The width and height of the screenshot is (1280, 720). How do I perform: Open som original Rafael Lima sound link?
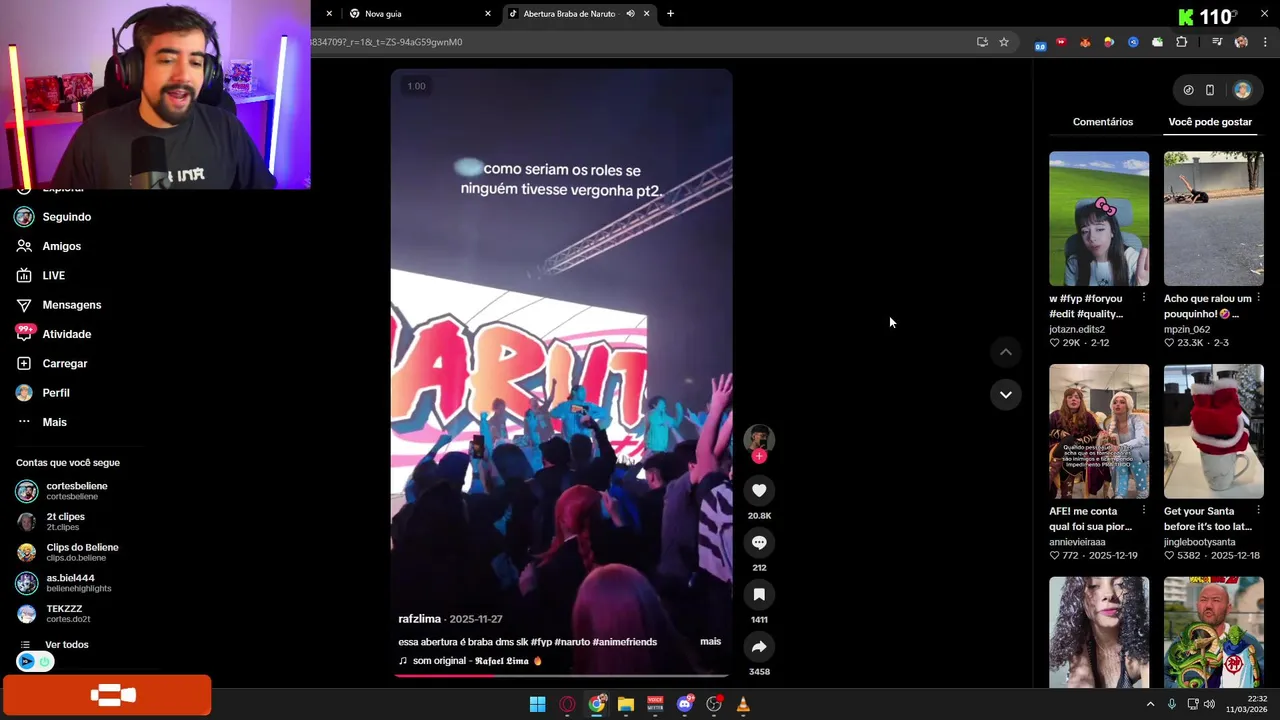click(470, 661)
